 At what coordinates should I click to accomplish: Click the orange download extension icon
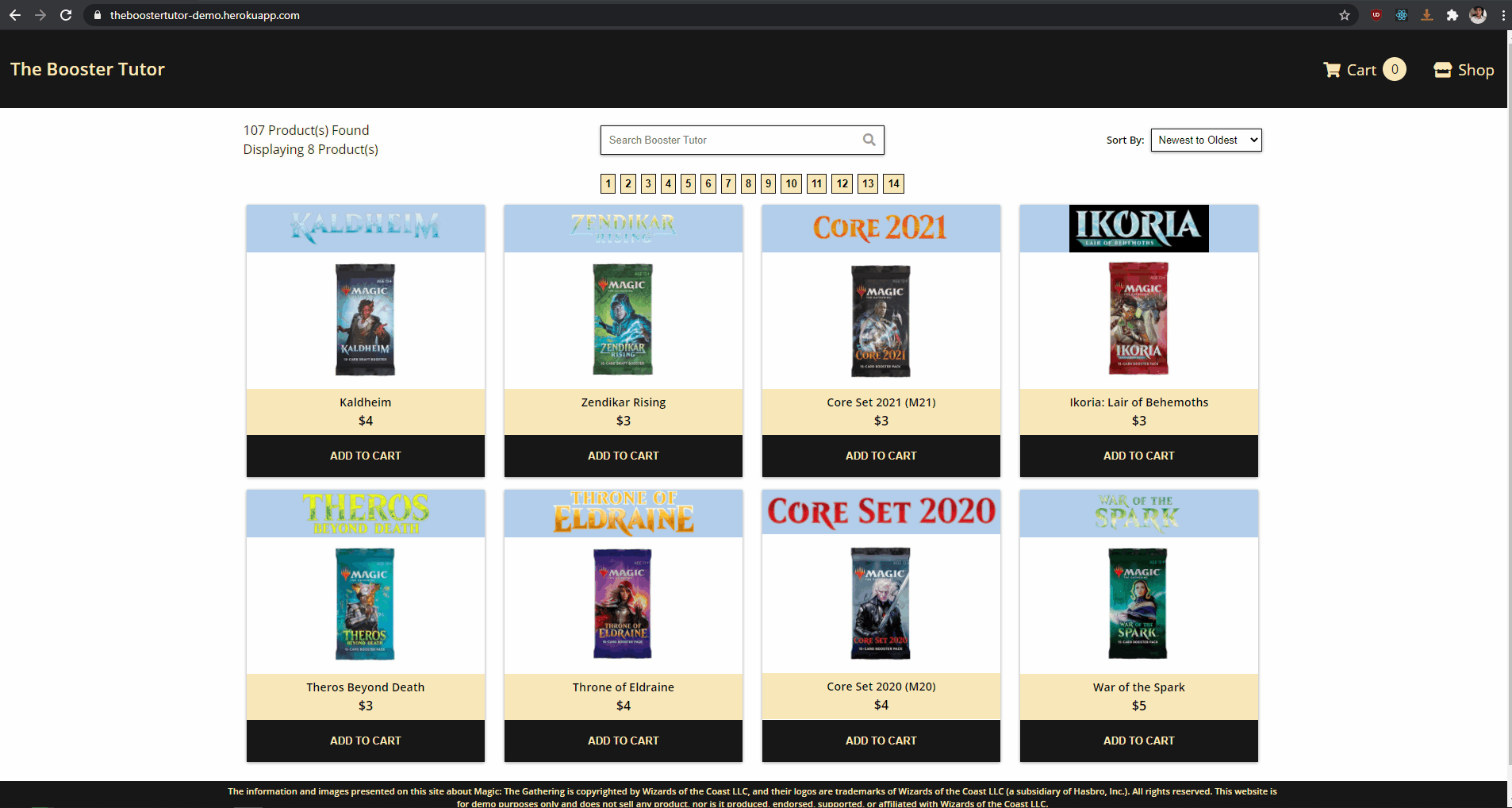point(1427,15)
